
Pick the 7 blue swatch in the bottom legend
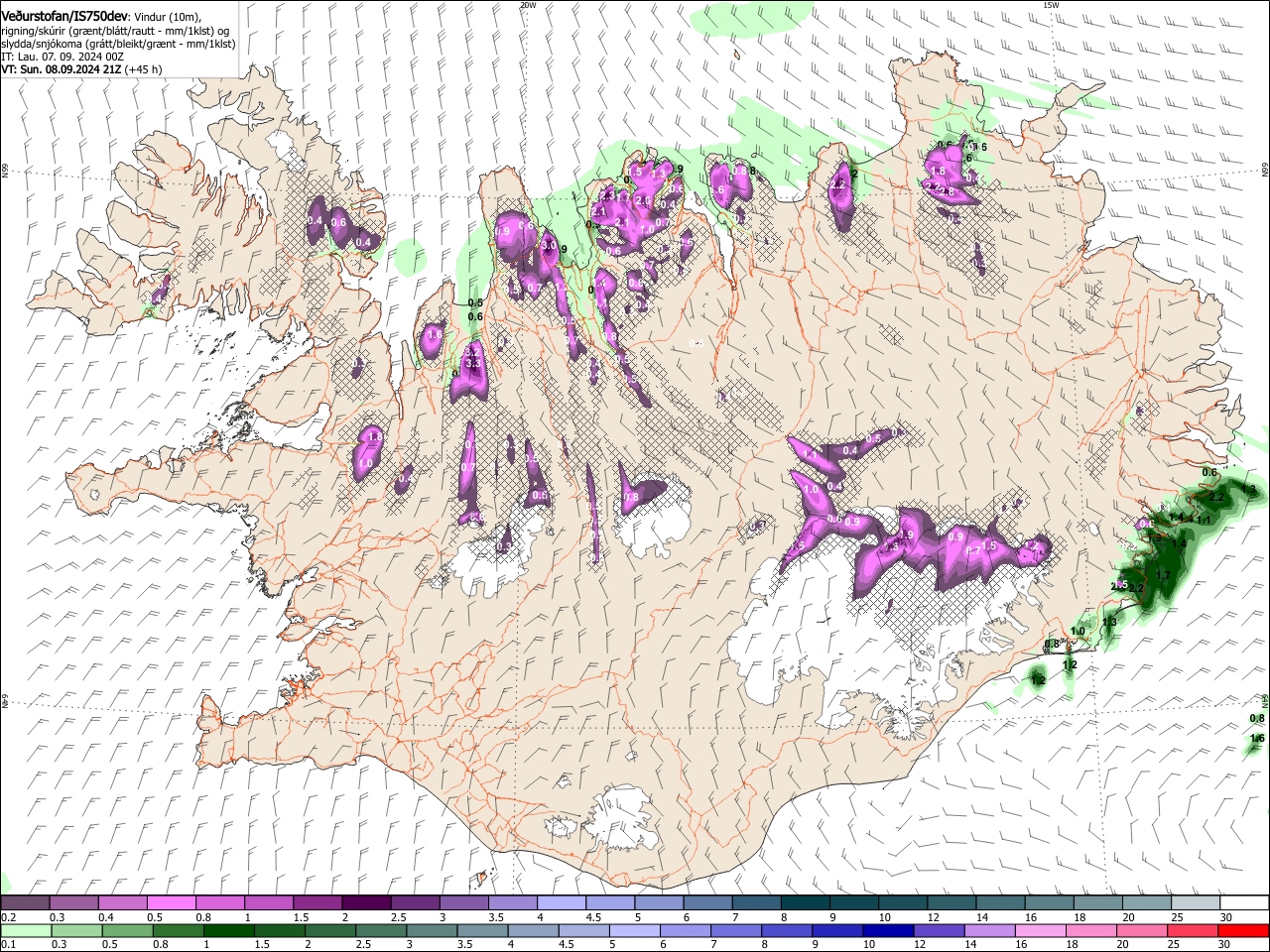click(734, 930)
